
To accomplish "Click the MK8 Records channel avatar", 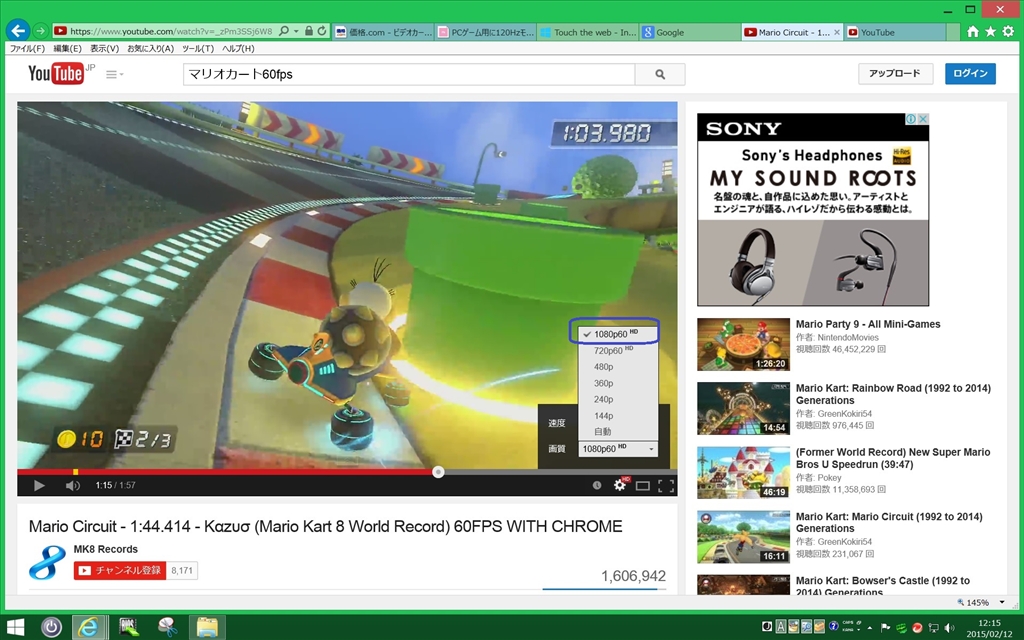I will click(x=48, y=562).
